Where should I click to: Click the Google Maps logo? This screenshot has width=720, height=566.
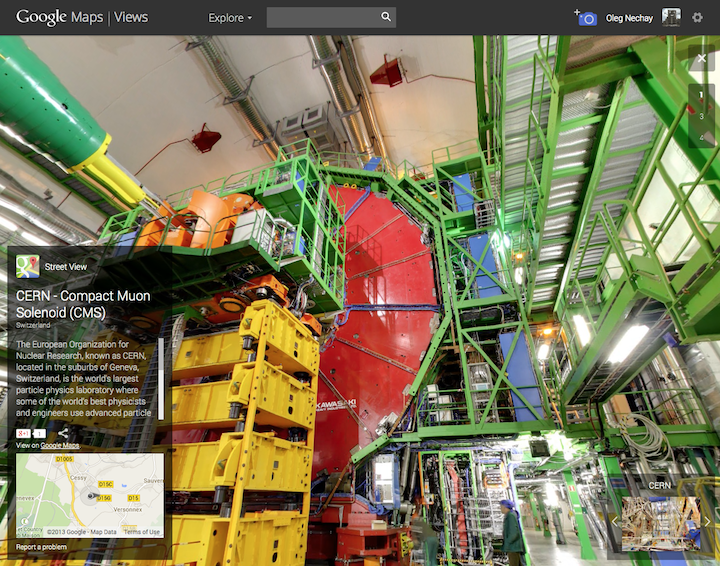coord(60,17)
